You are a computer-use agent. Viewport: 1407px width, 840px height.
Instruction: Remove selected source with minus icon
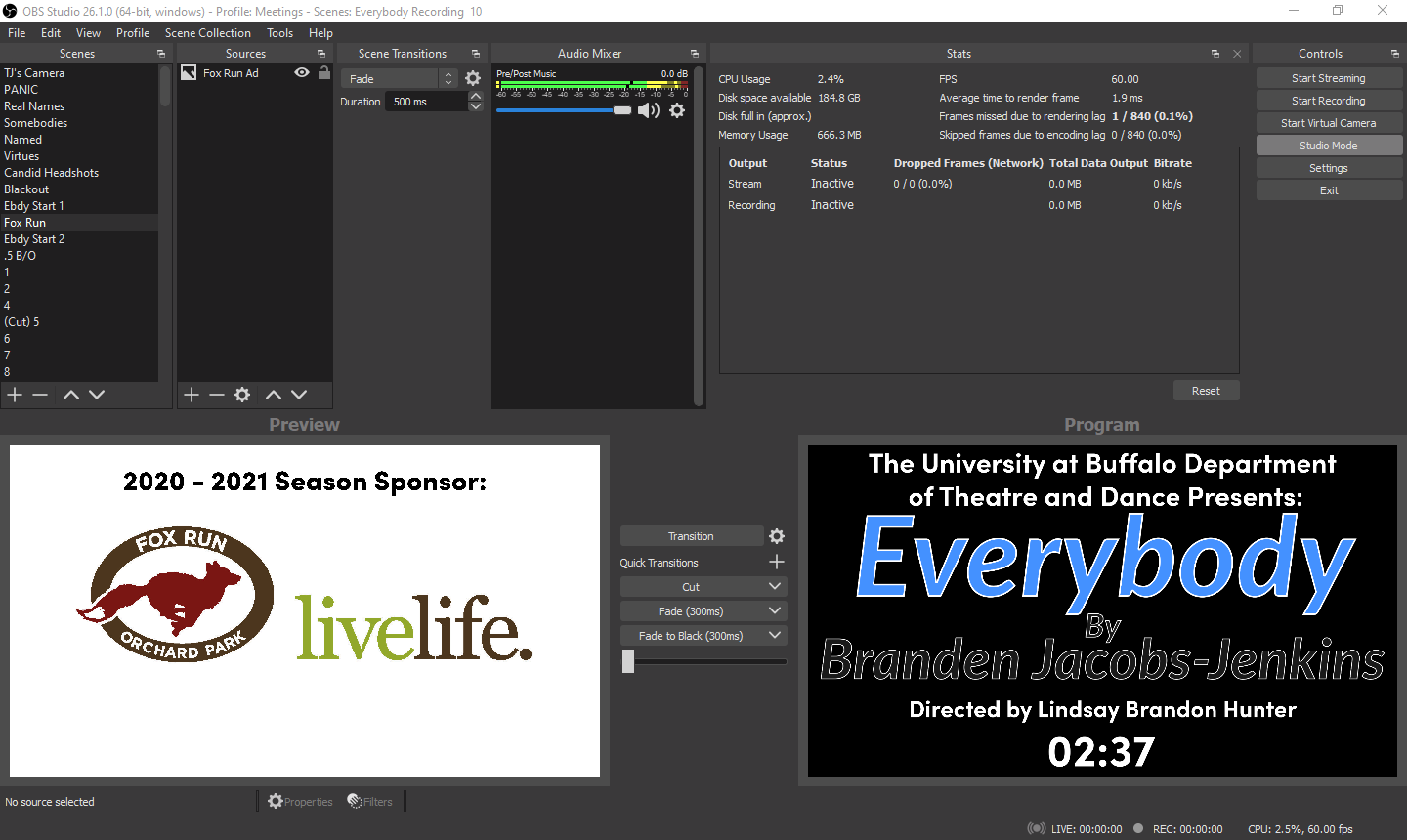[x=217, y=395]
